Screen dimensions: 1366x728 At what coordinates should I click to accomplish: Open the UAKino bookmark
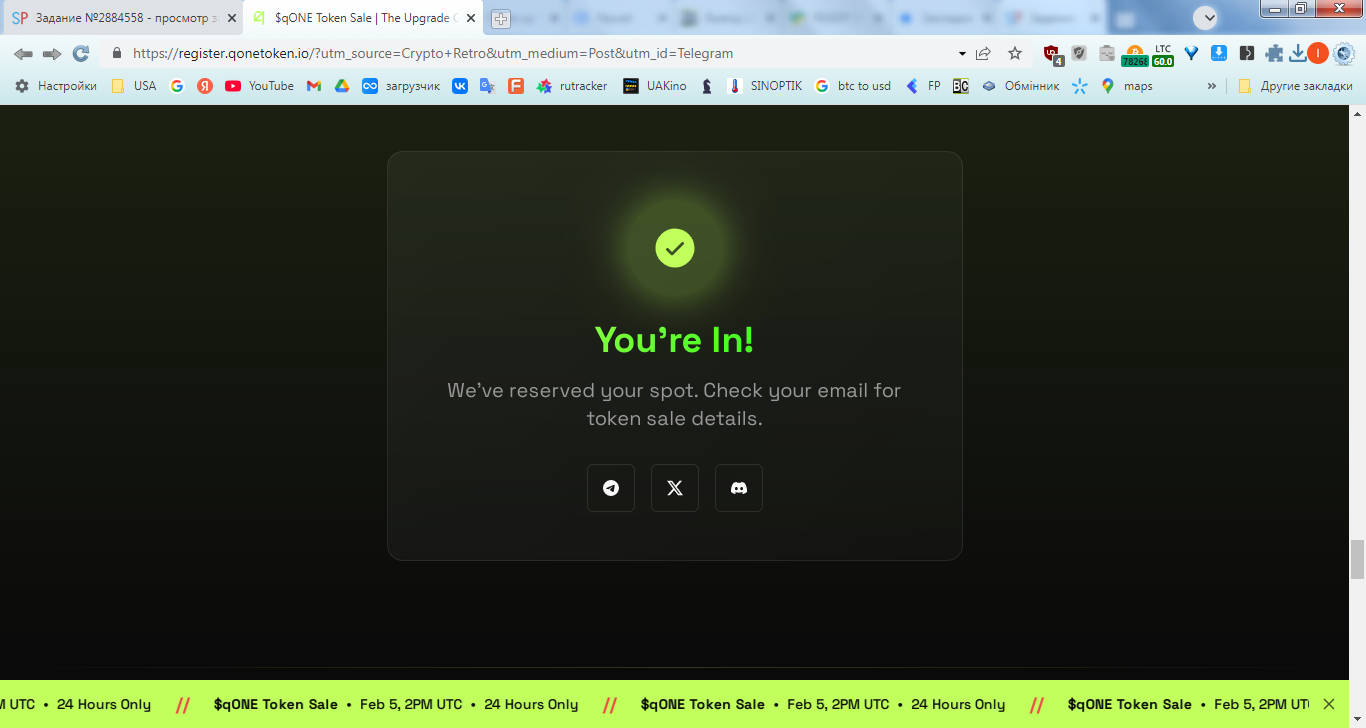pyautogui.click(x=655, y=86)
